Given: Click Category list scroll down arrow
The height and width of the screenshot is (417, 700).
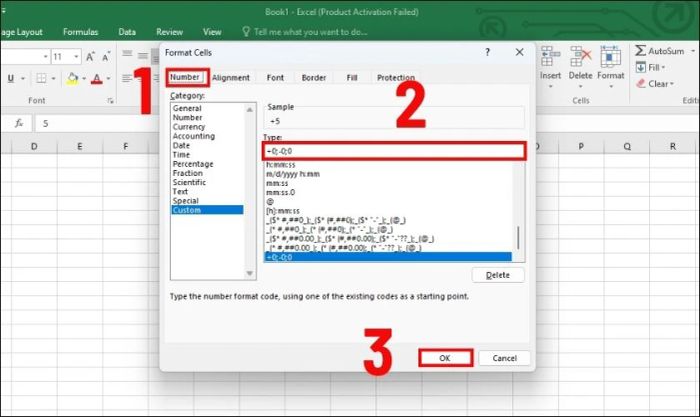Looking at the screenshot, I should [250, 273].
